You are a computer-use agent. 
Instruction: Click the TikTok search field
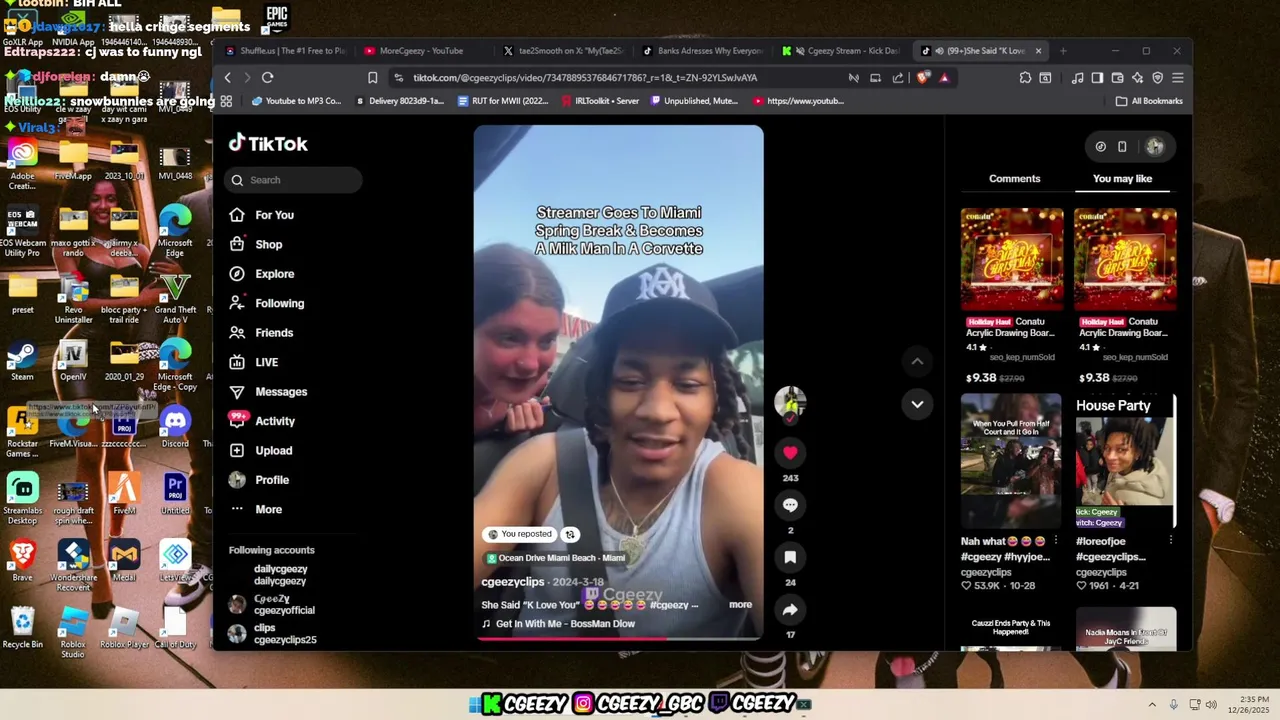pyautogui.click(x=294, y=180)
